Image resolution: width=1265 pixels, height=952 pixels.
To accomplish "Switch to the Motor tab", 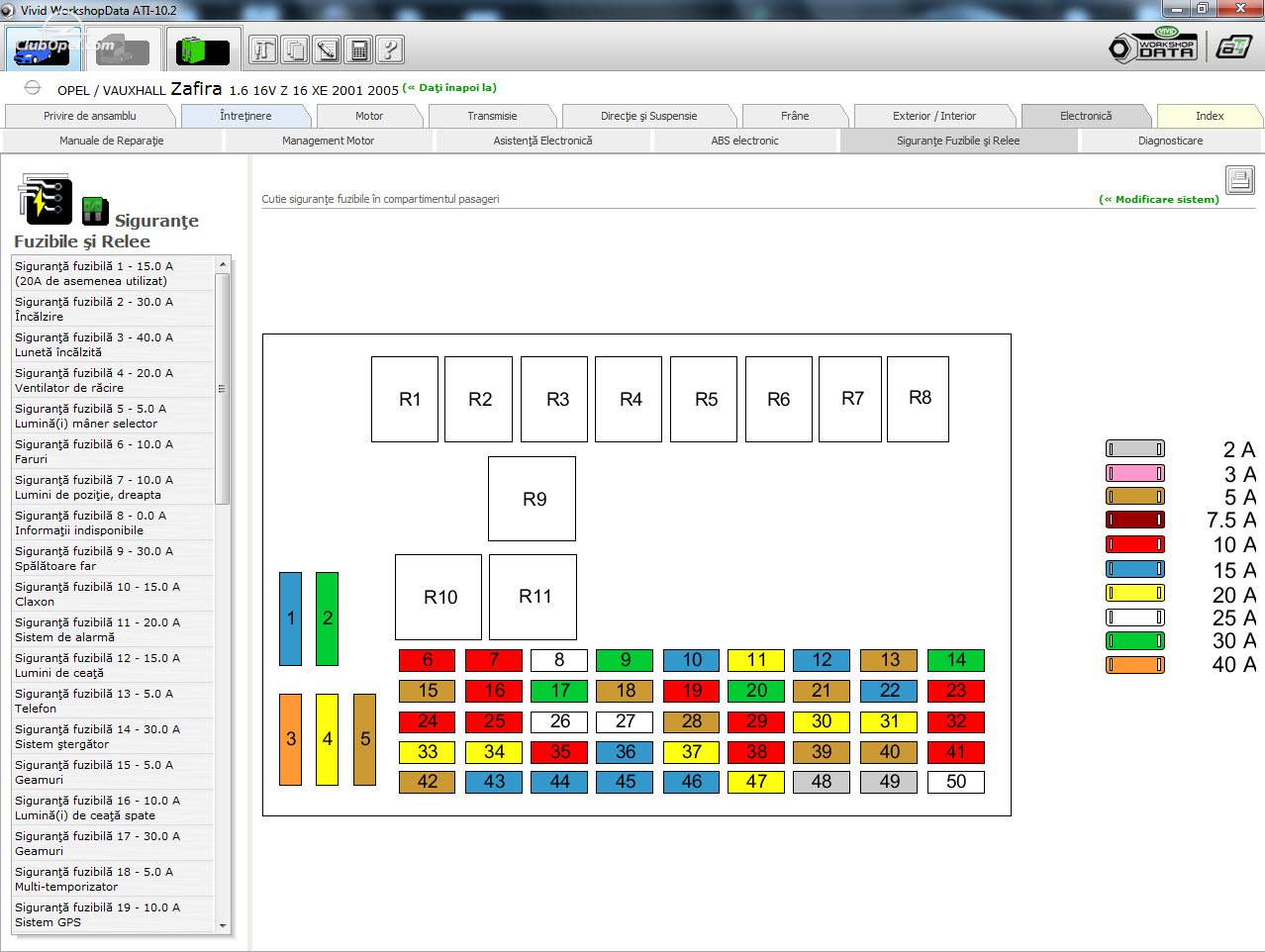I will click(369, 116).
